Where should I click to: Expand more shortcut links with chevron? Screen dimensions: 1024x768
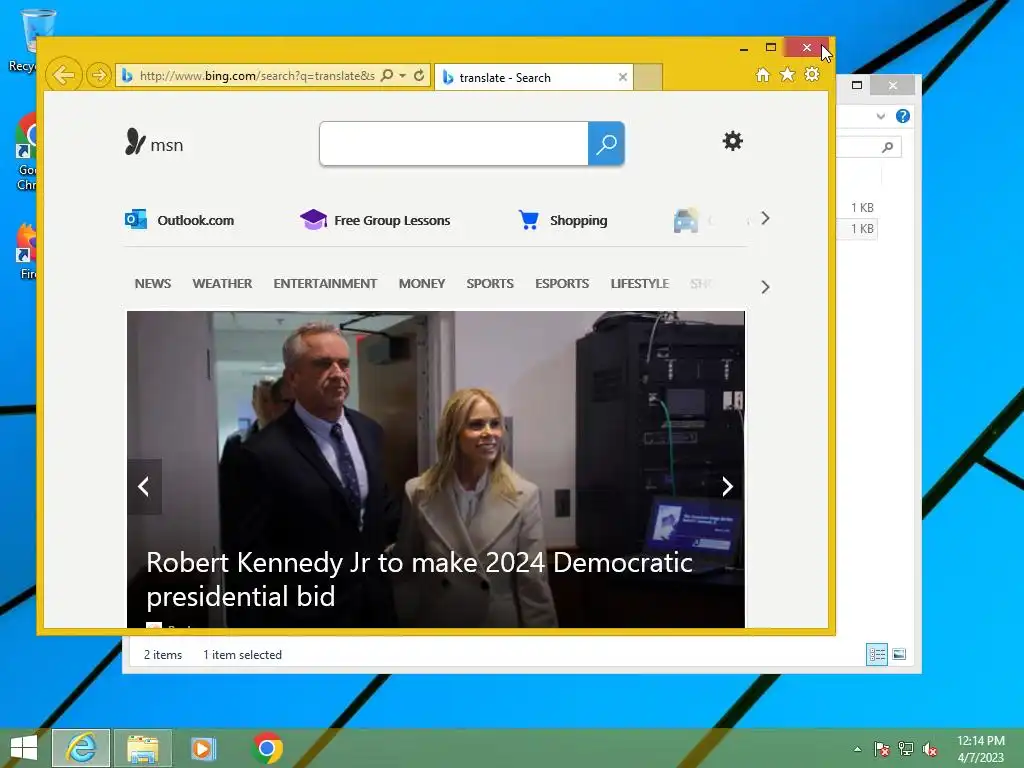765,218
